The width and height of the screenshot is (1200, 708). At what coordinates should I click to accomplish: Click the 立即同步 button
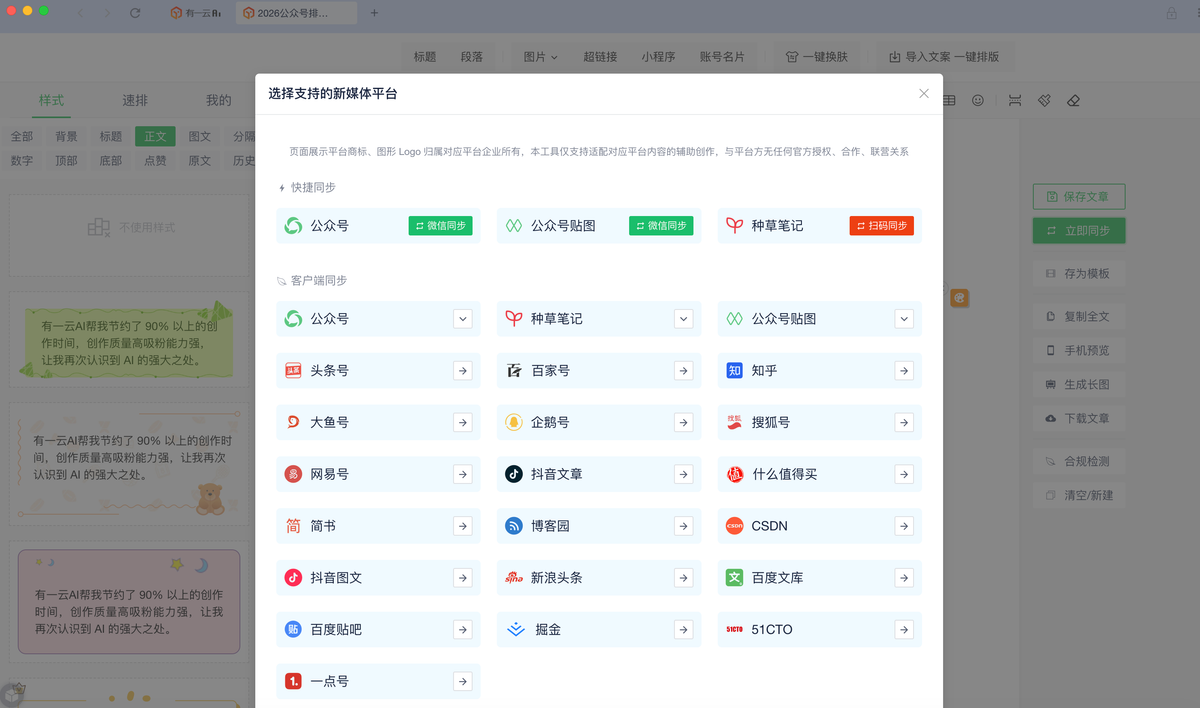click(x=1079, y=231)
